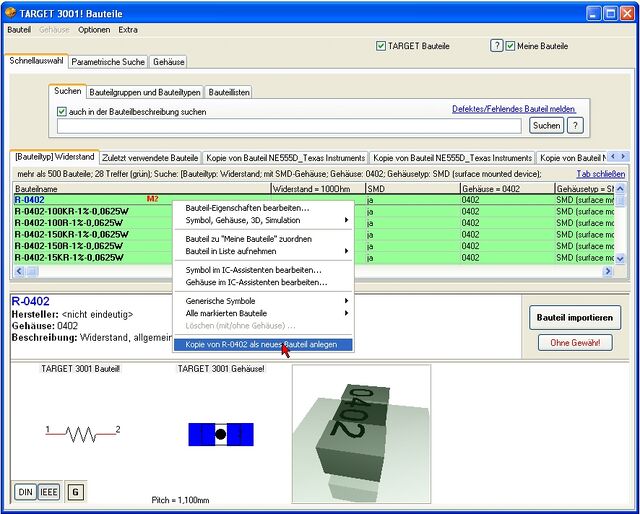
Task: Sort by the Bauteilname column header
Action: point(142,189)
